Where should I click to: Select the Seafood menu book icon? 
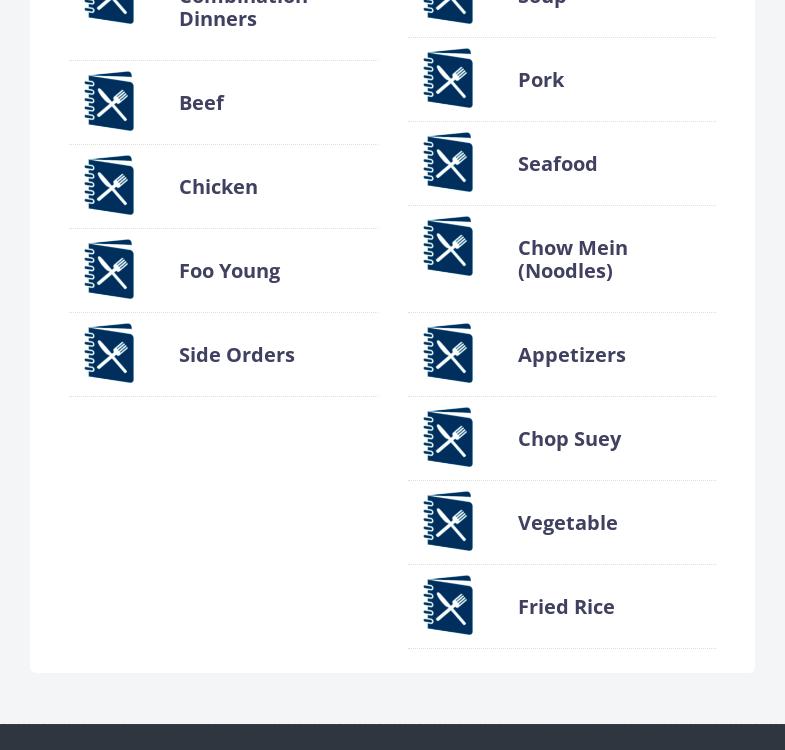(448, 162)
